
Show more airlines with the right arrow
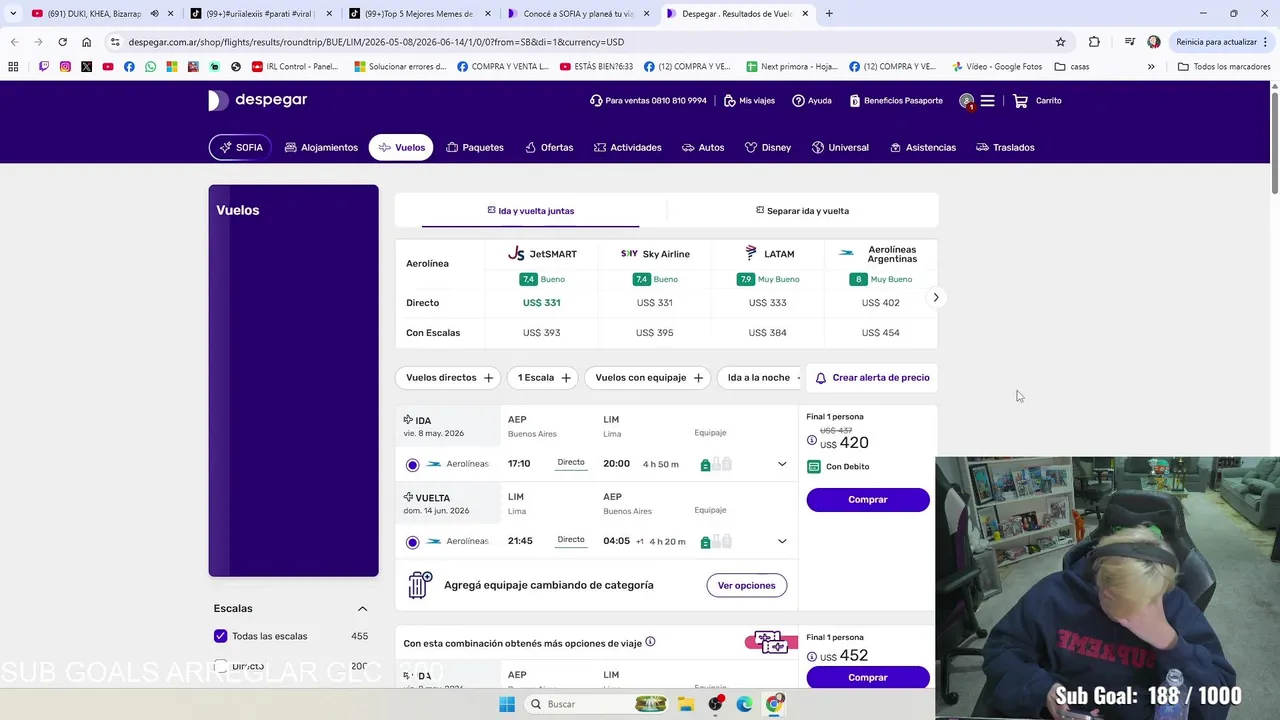click(x=936, y=297)
